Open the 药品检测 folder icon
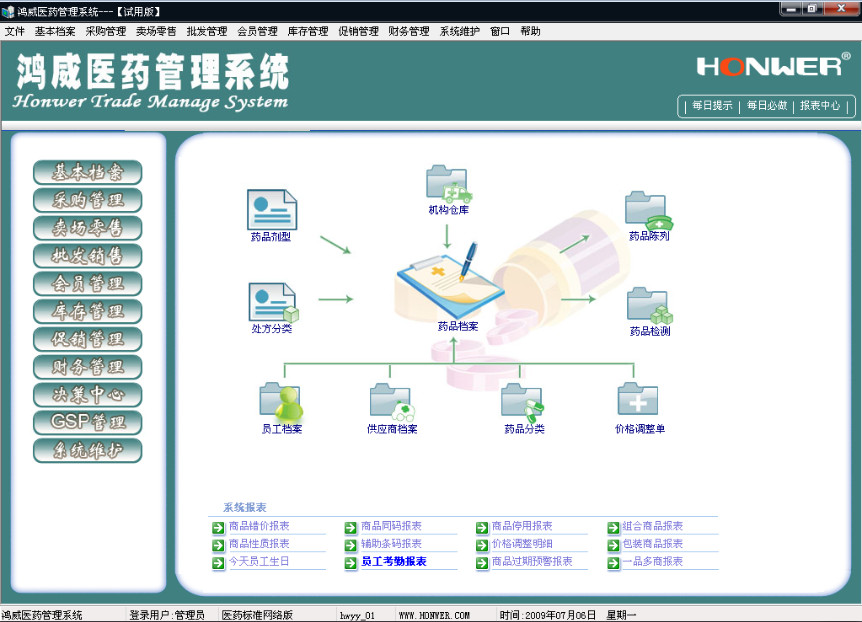862x622 pixels. coord(650,305)
